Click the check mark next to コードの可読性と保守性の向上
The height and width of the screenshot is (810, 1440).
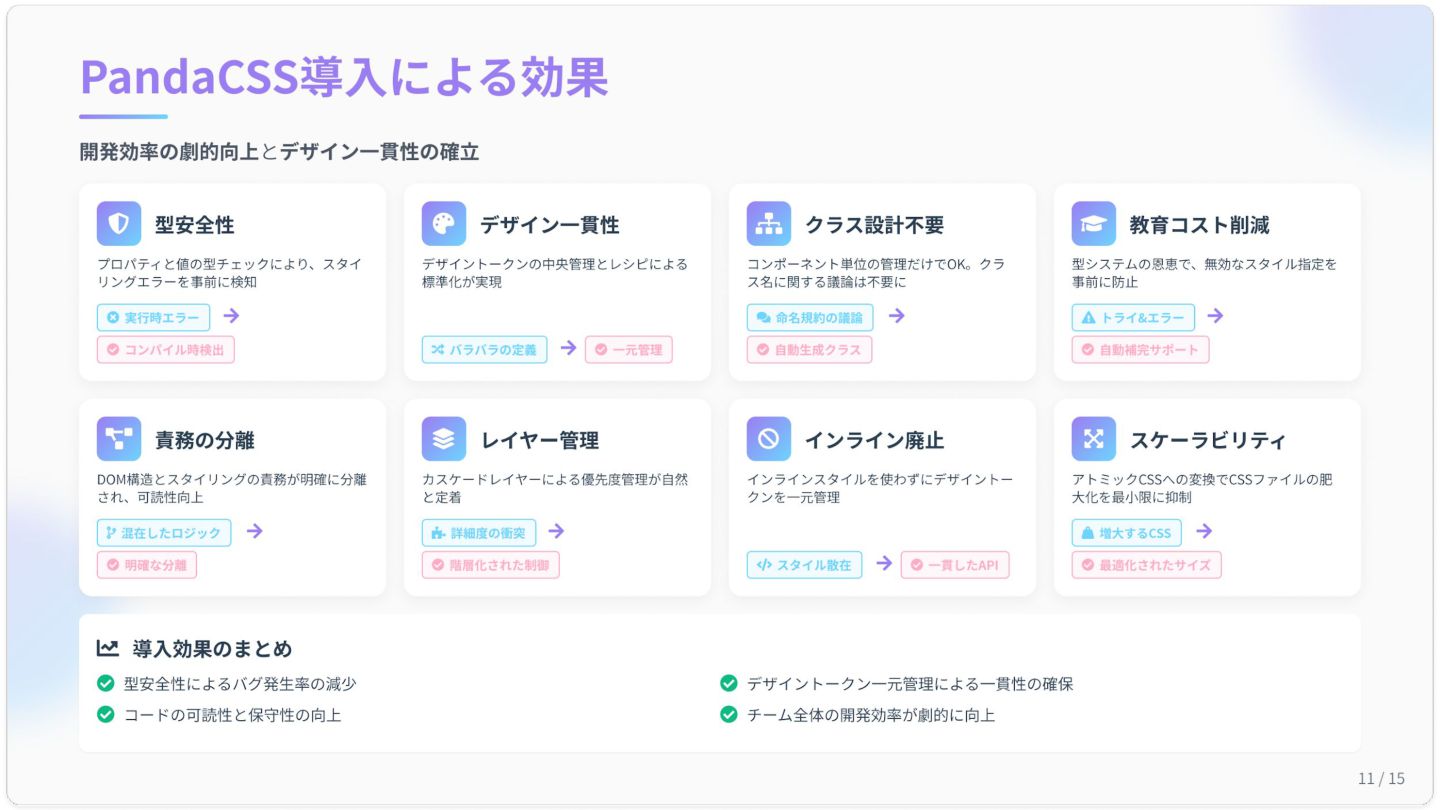(x=105, y=715)
